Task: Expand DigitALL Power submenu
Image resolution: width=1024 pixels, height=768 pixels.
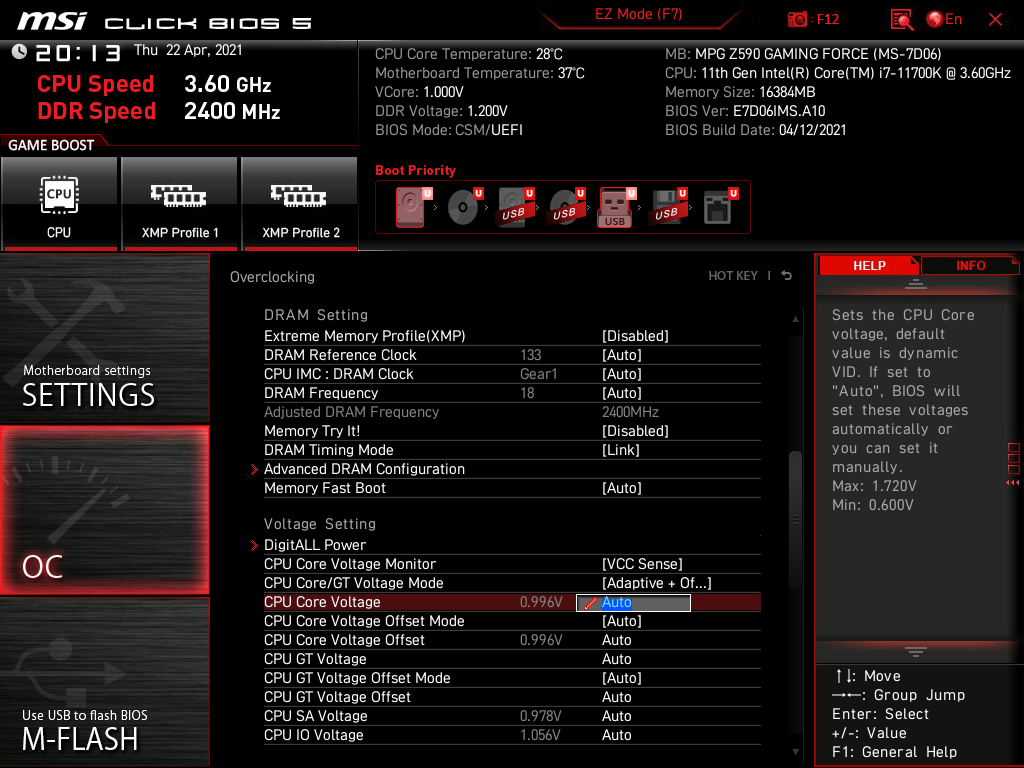Action: point(315,545)
